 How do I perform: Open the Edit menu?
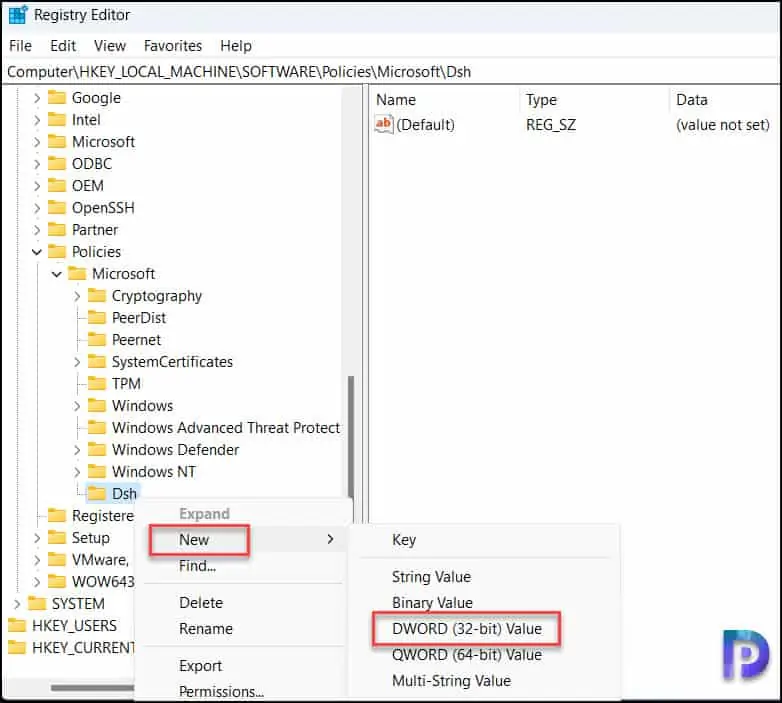coord(63,46)
